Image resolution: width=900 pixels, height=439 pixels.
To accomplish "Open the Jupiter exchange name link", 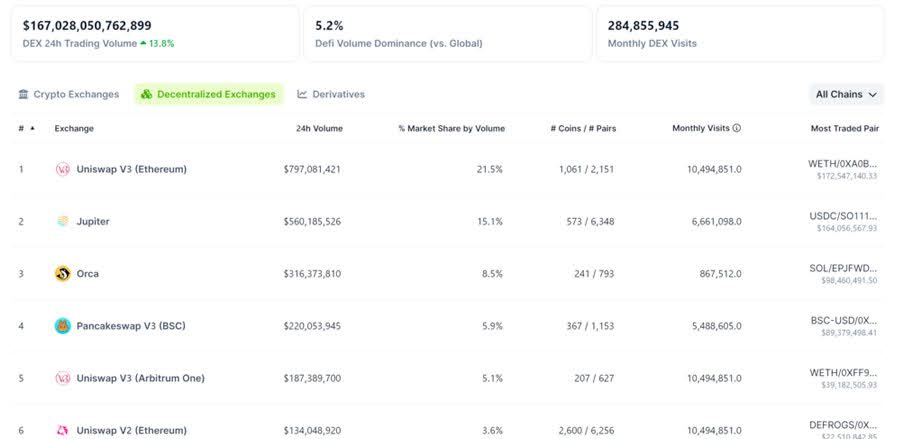I will [x=93, y=221].
